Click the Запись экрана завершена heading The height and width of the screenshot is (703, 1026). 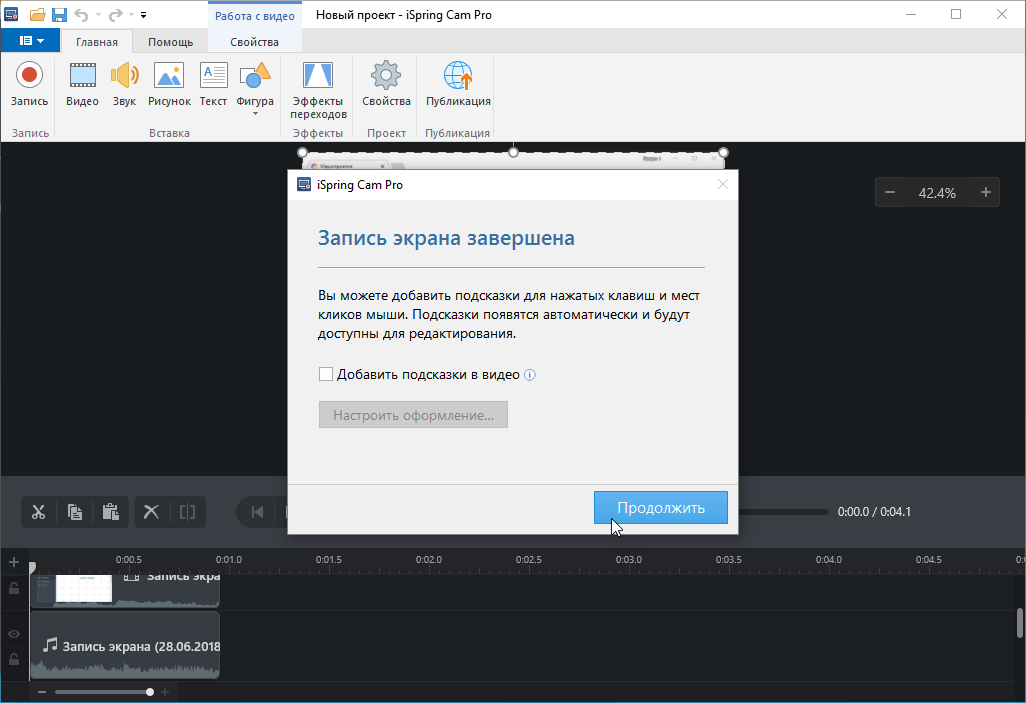[446, 238]
